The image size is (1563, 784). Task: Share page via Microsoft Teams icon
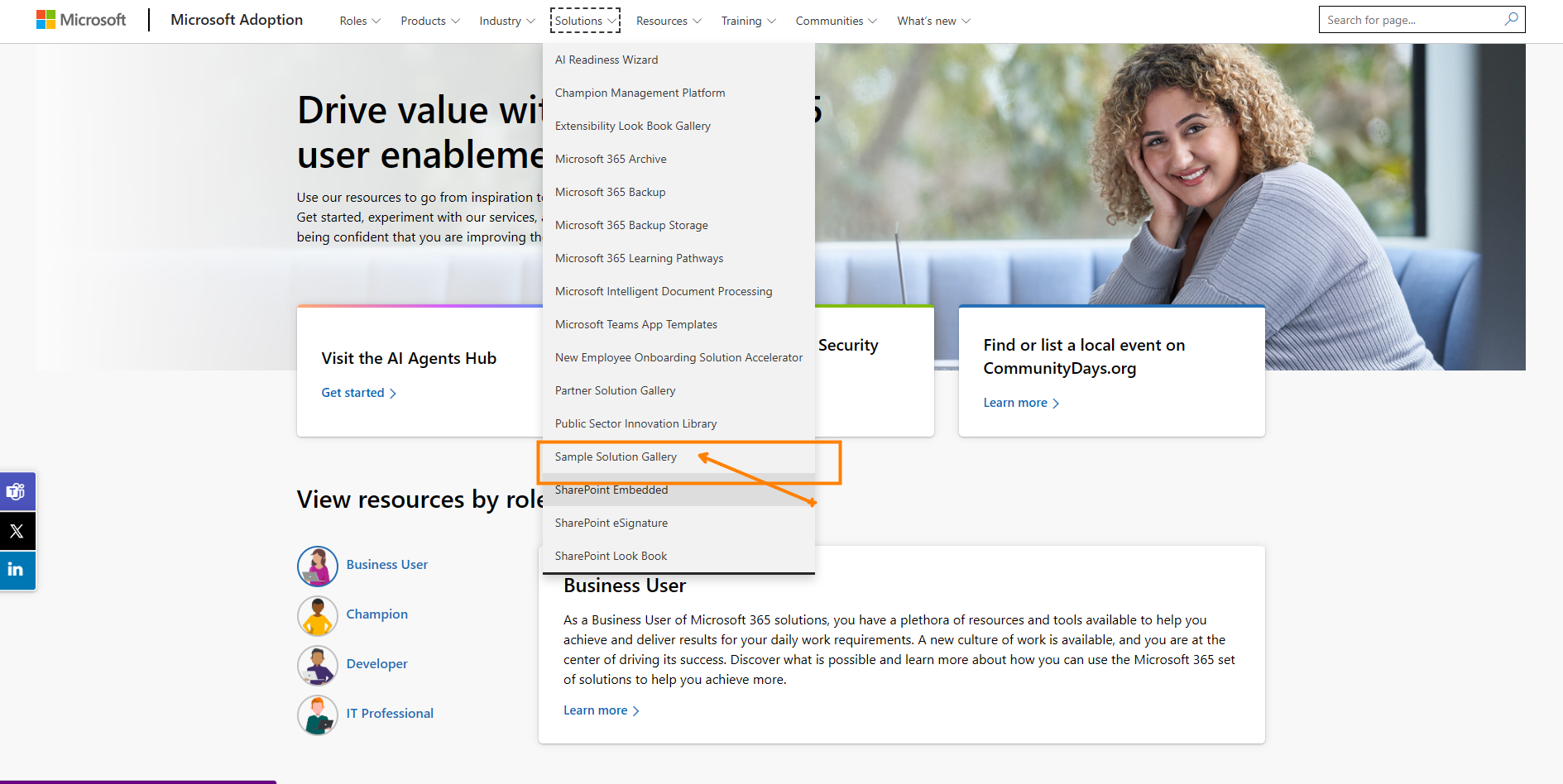point(17,492)
